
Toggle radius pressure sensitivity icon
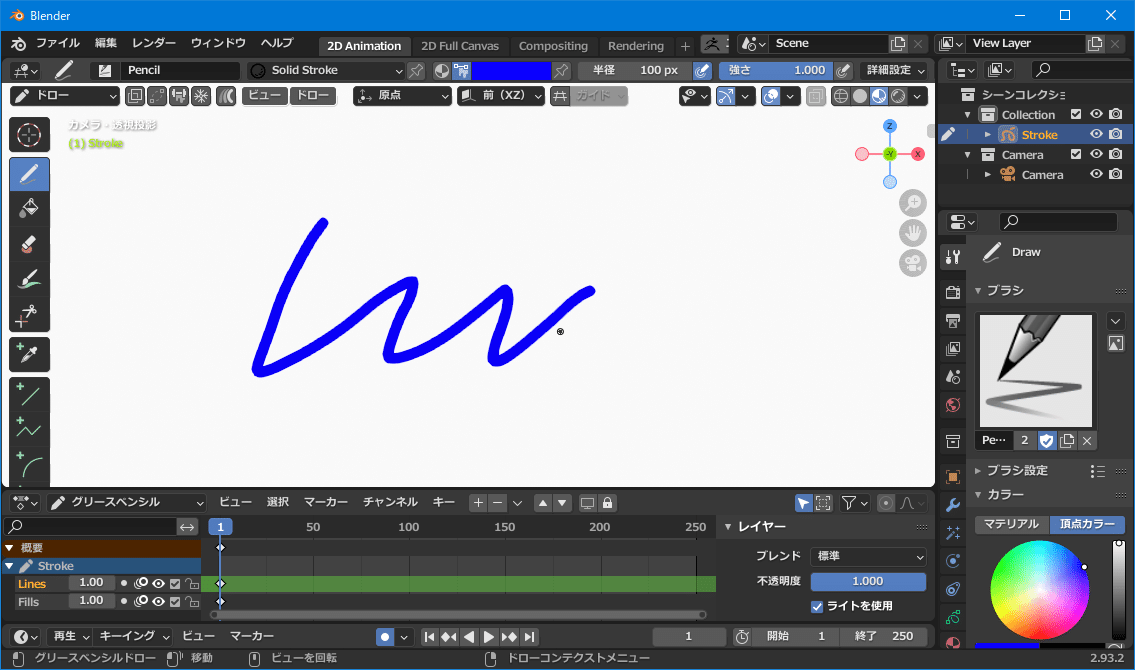701,70
